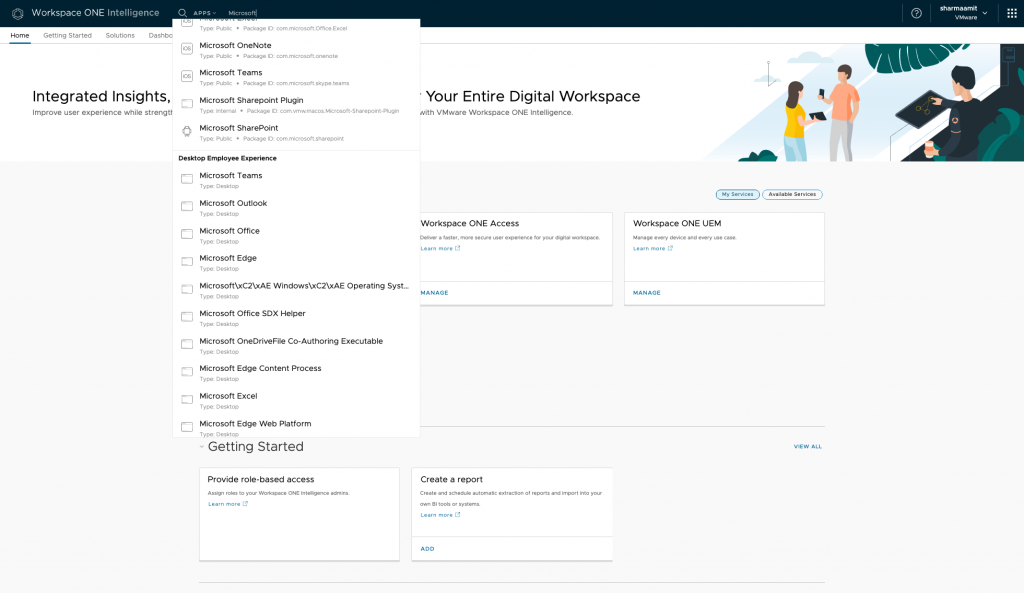Collapse the Getting Started section
The height and width of the screenshot is (593, 1024).
point(201,447)
